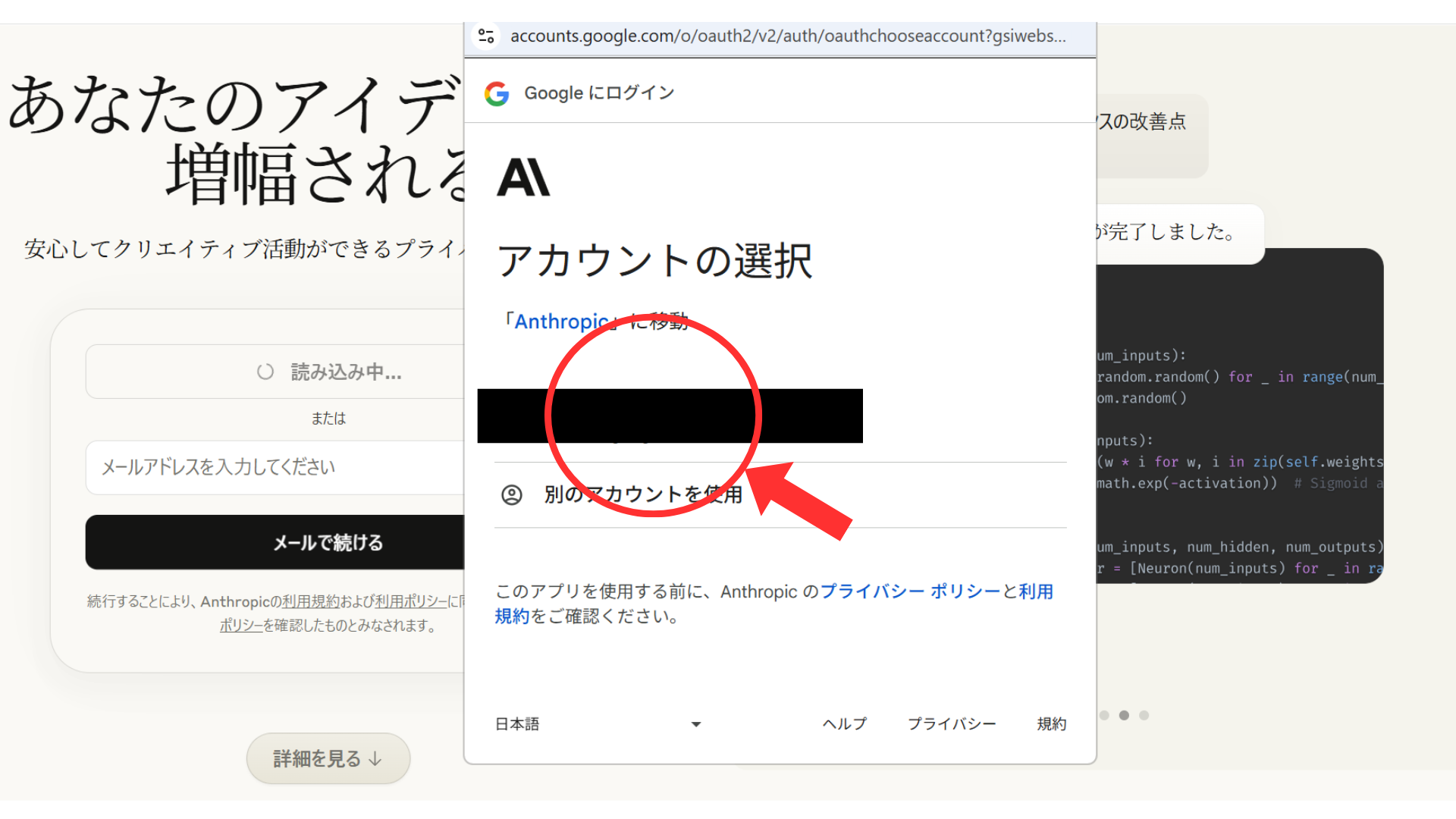Select 別のアカウントを使用 option
The width and height of the screenshot is (1456, 819).
click(780, 494)
